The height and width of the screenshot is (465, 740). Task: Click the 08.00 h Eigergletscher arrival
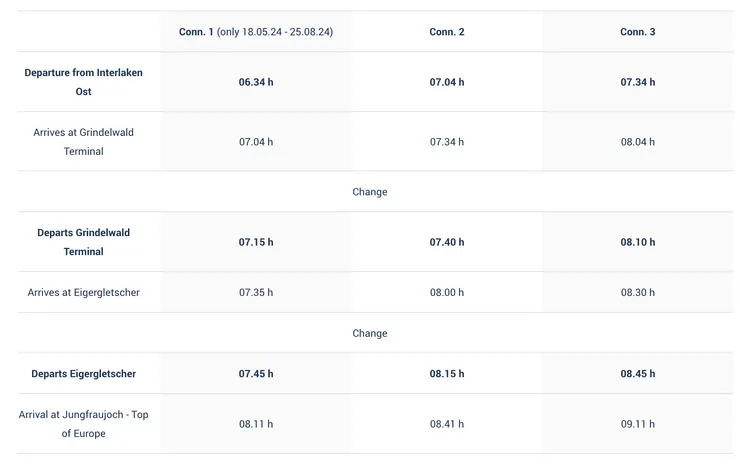pos(446,293)
